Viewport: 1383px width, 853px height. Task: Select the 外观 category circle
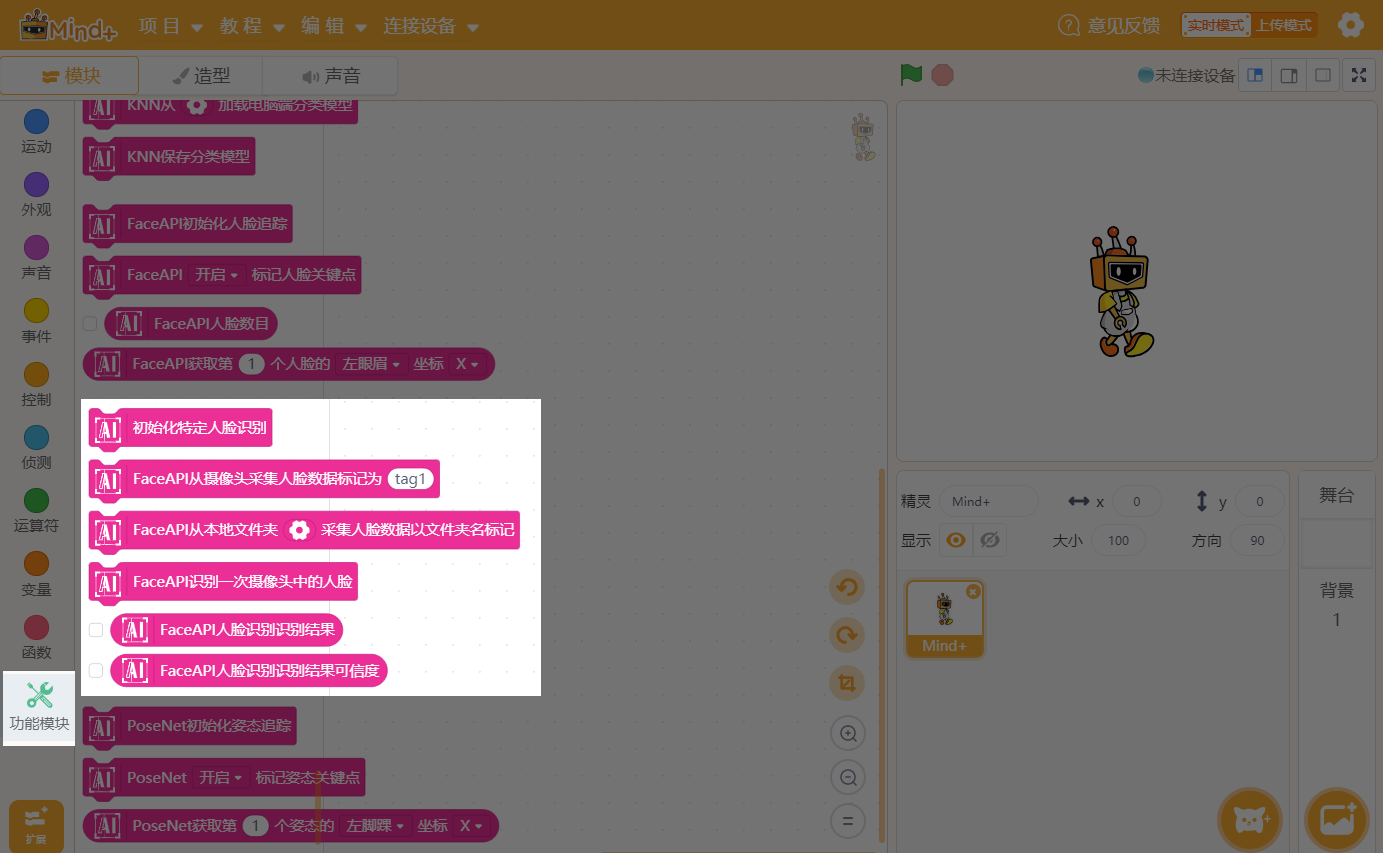coord(36,185)
